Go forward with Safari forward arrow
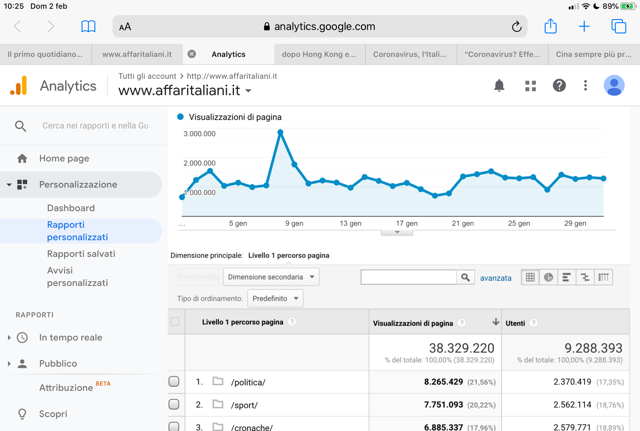The width and height of the screenshot is (640, 431). click(51, 27)
